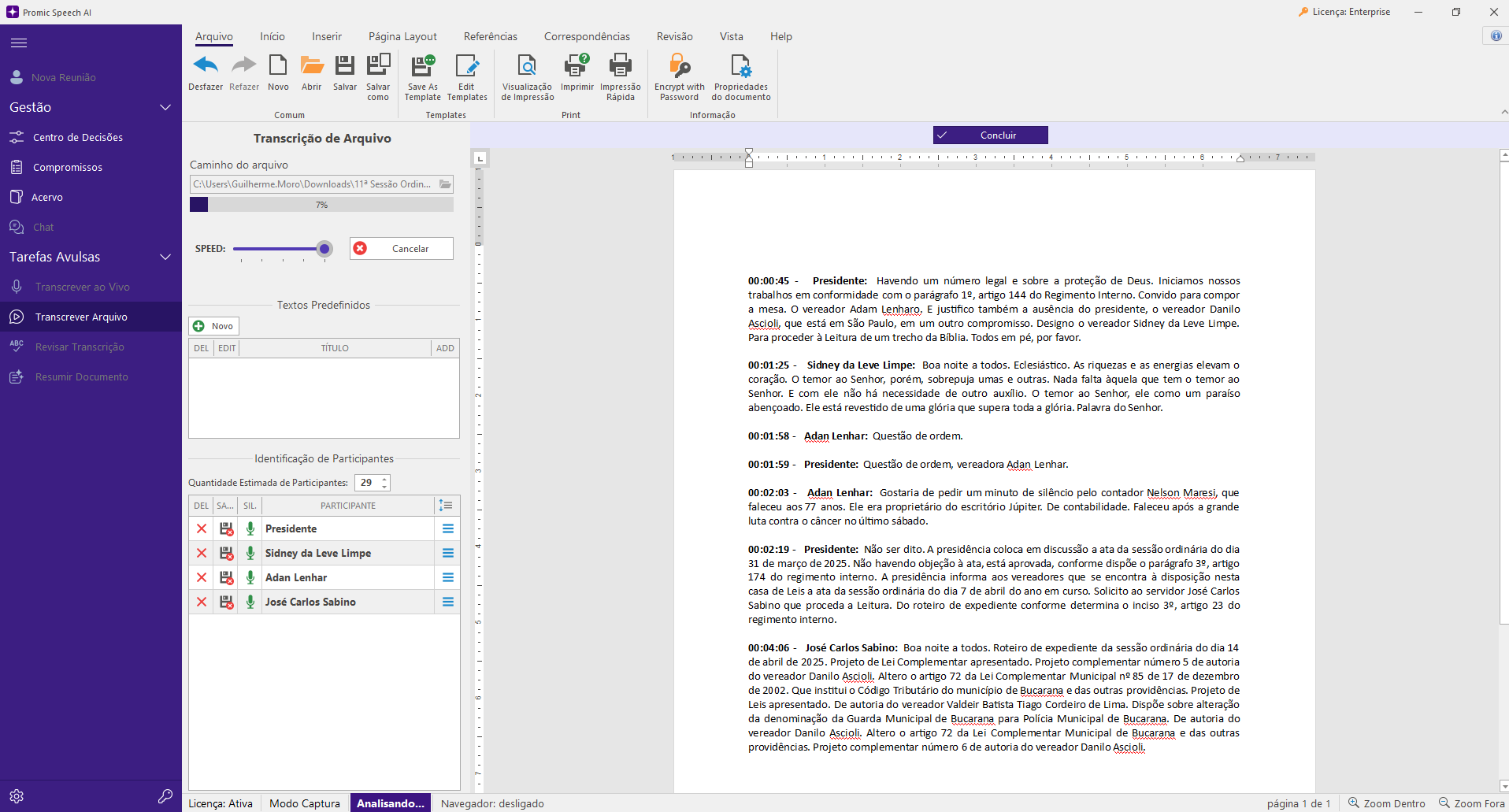Toggle microphone for José Carlos Sabino

250,602
